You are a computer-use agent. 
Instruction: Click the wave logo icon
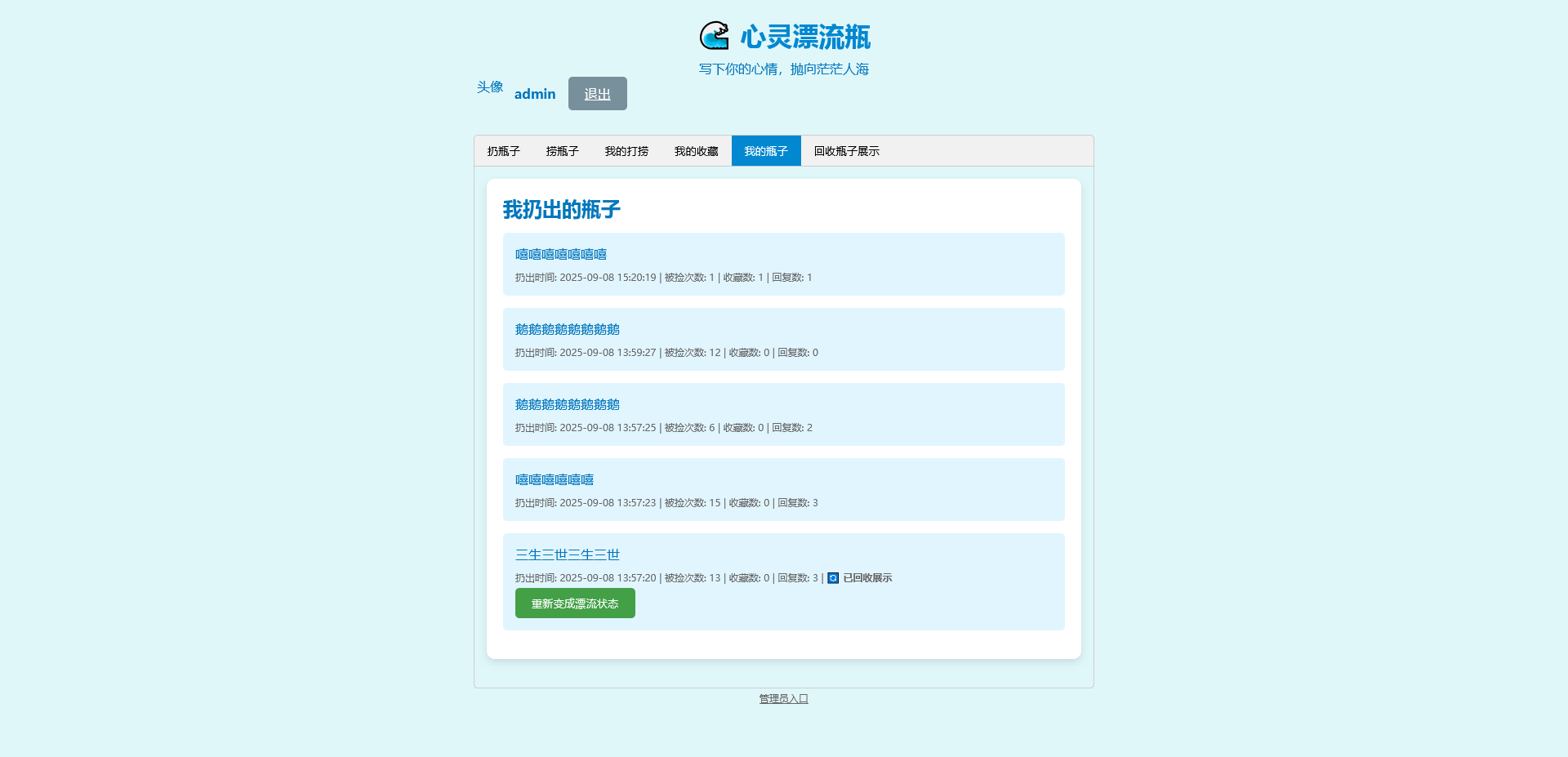[714, 36]
